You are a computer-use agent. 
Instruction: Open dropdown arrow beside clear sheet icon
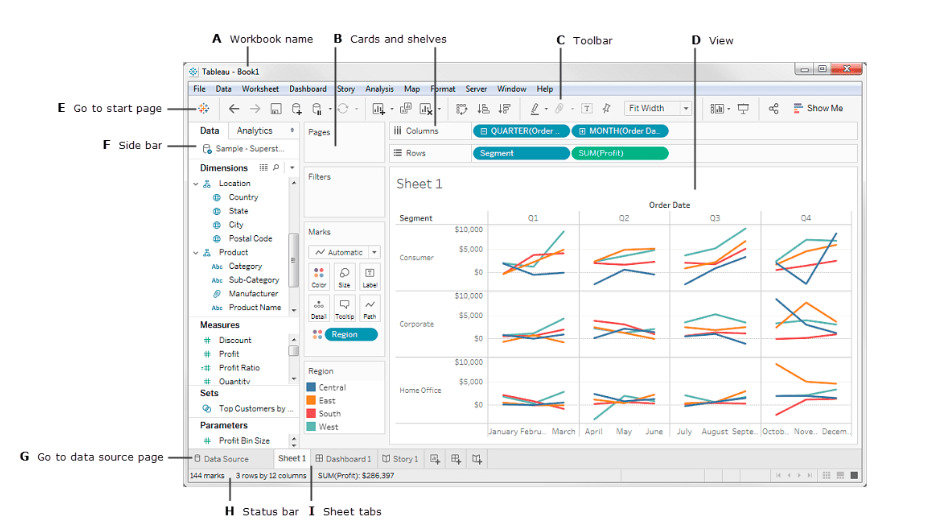coord(439,109)
